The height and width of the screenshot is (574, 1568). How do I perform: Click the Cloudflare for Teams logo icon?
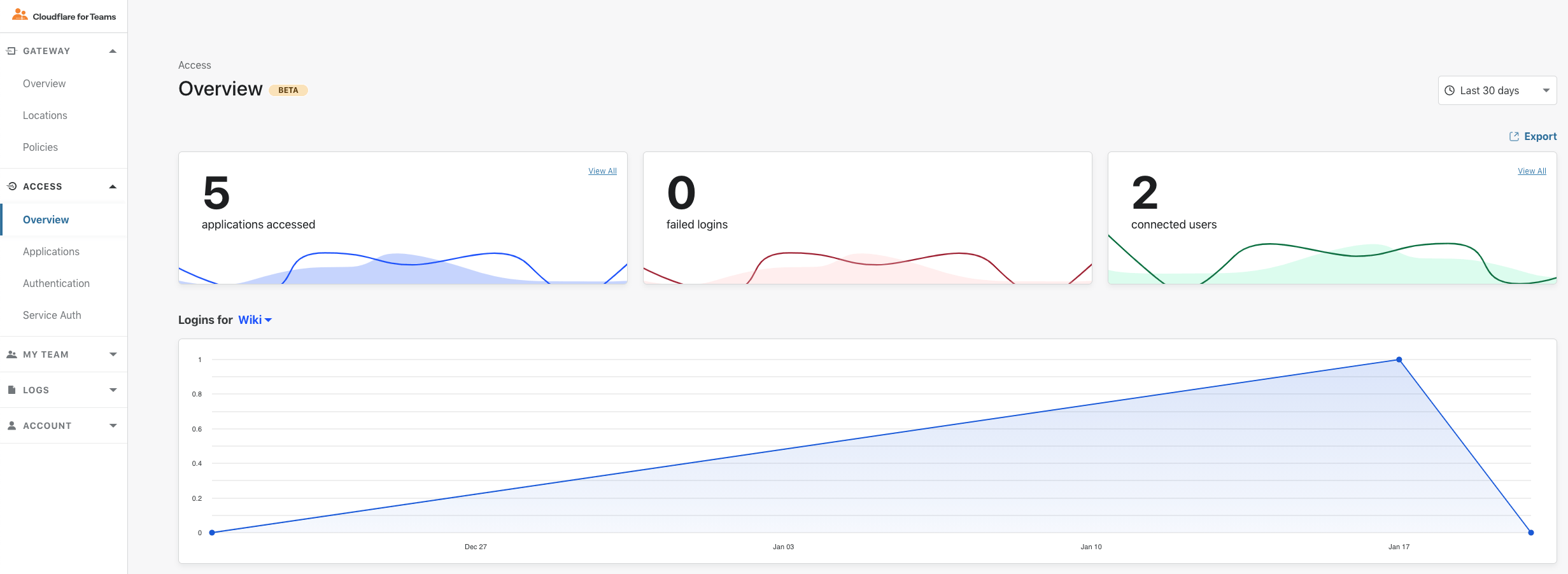click(20, 15)
